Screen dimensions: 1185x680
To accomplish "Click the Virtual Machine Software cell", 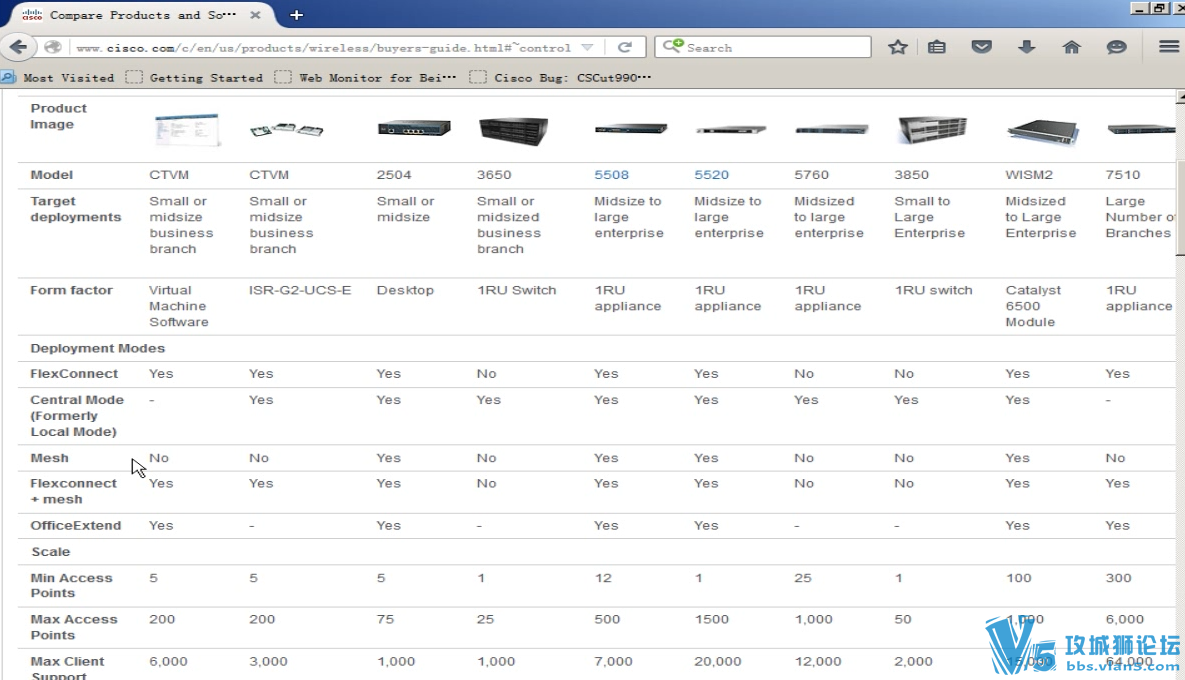I will pyautogui.click(x=178, y=306).
